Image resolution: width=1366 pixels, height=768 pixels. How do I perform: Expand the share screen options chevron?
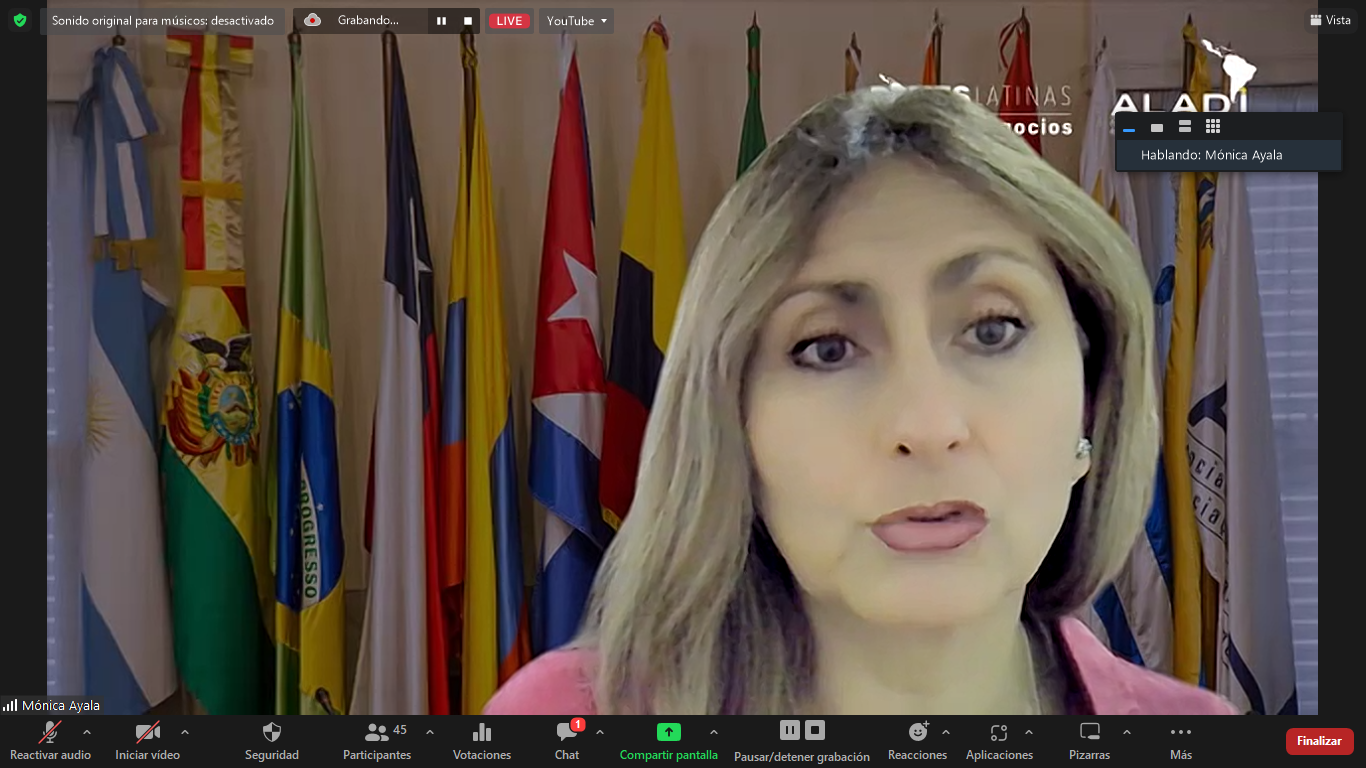coord(714,732)
